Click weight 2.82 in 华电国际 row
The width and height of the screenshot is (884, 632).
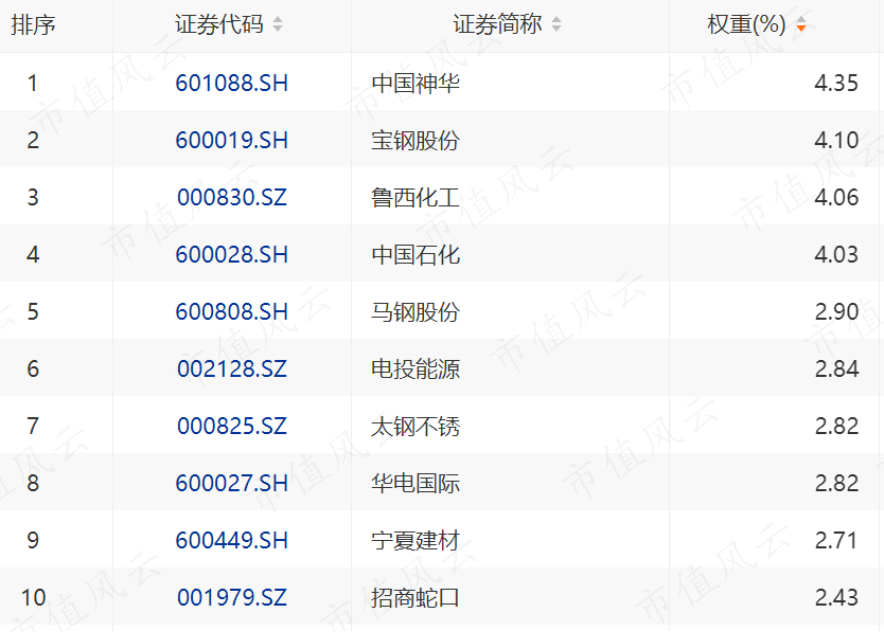pos(837,483)
